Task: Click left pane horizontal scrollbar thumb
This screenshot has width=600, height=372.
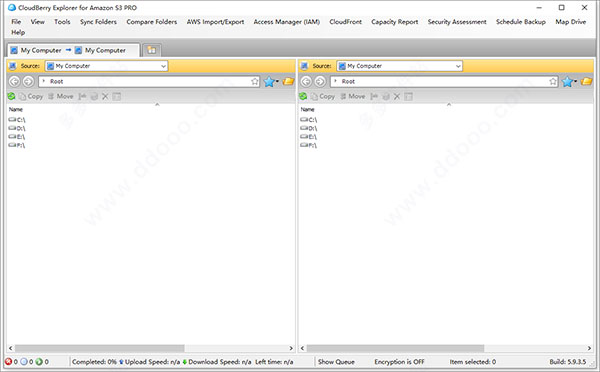Action: (x=99, y=348)
